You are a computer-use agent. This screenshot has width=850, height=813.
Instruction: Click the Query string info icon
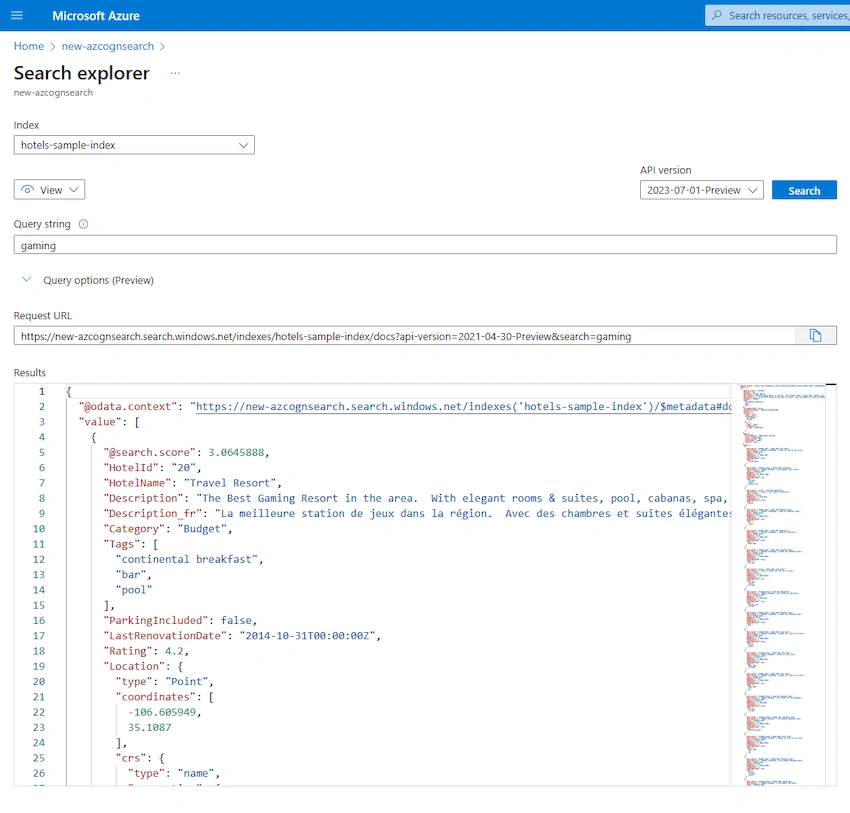[x=83, y=224]
